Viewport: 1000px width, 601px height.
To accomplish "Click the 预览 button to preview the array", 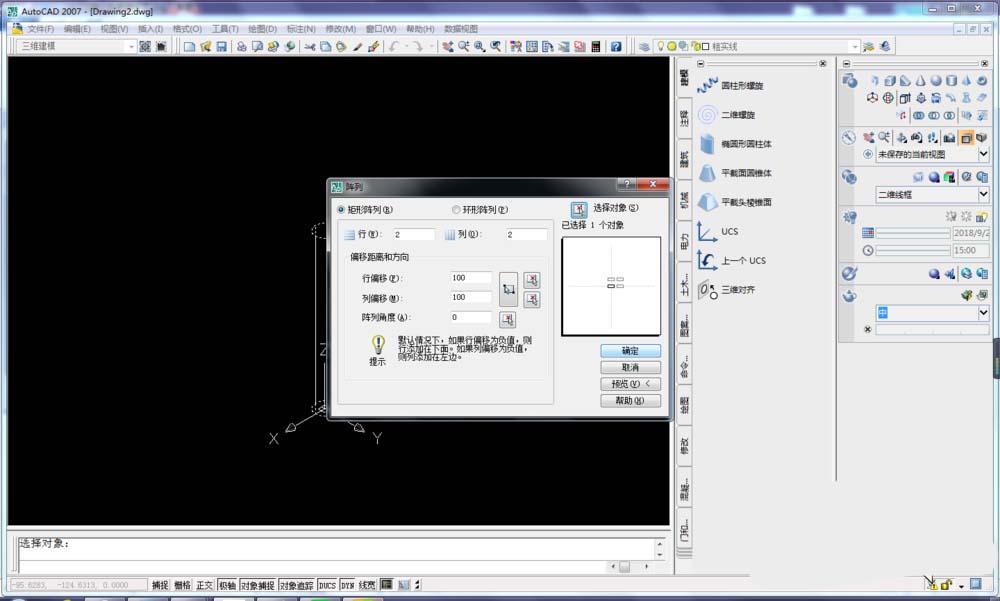I will coord(629,383).
